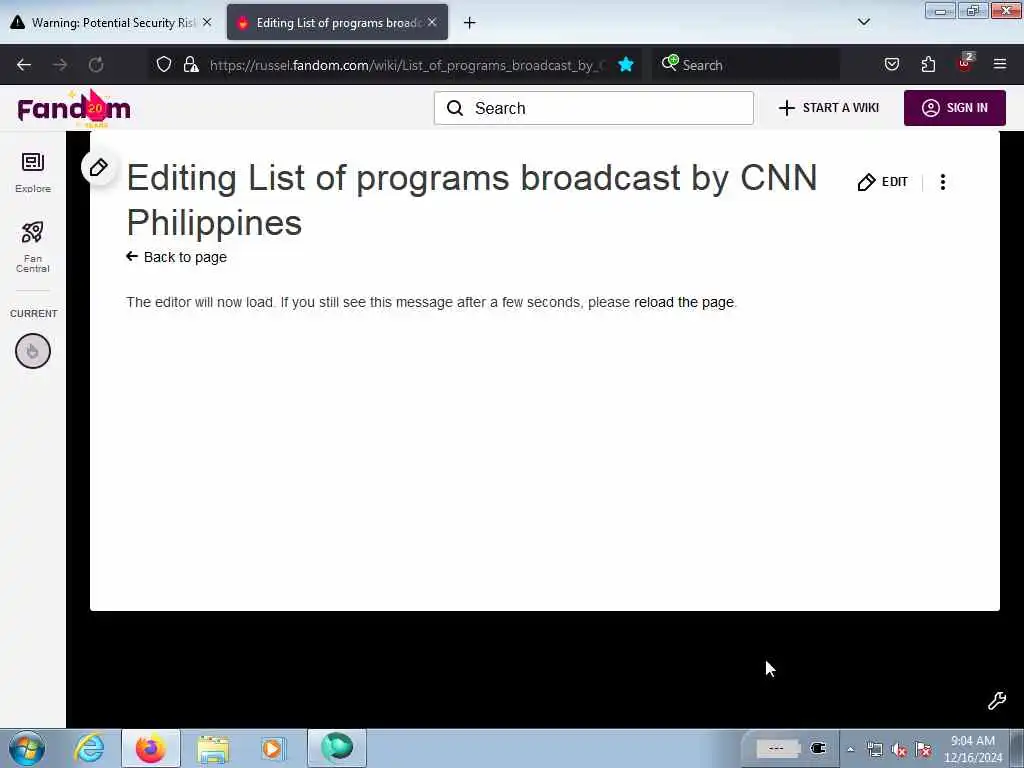Image resolution: width=1024 pixels, height=768 pixels.
Task: Click the Action Center flag tray icon
Action: [923, 750]
